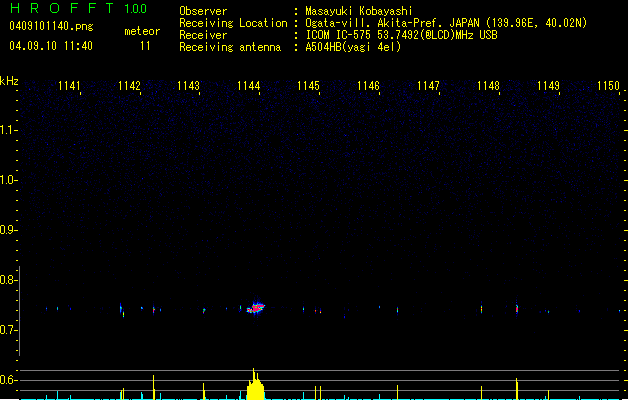Select the location text Ogata-vill. Akita-Pref. JAPAN
This screenshot has width=629, height=400.
pos(392,23)
